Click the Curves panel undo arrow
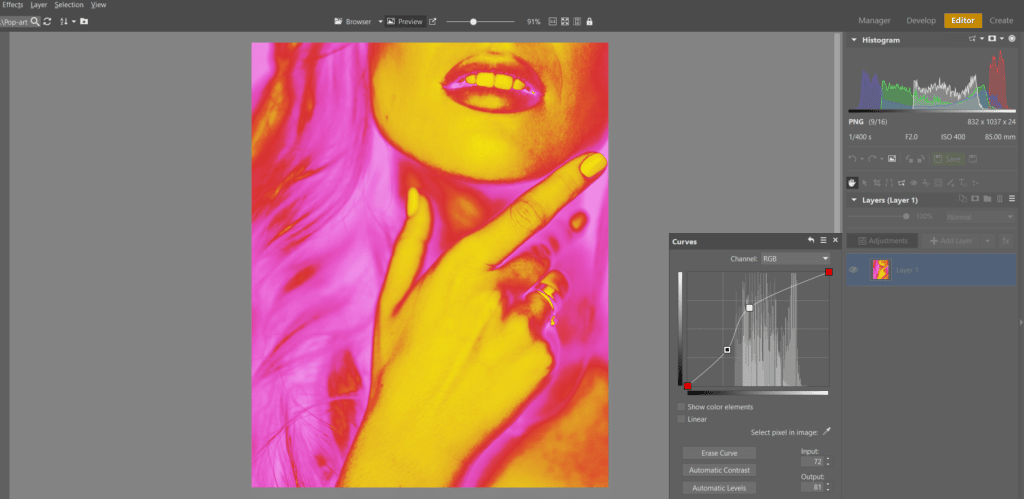 click(810, 241)
